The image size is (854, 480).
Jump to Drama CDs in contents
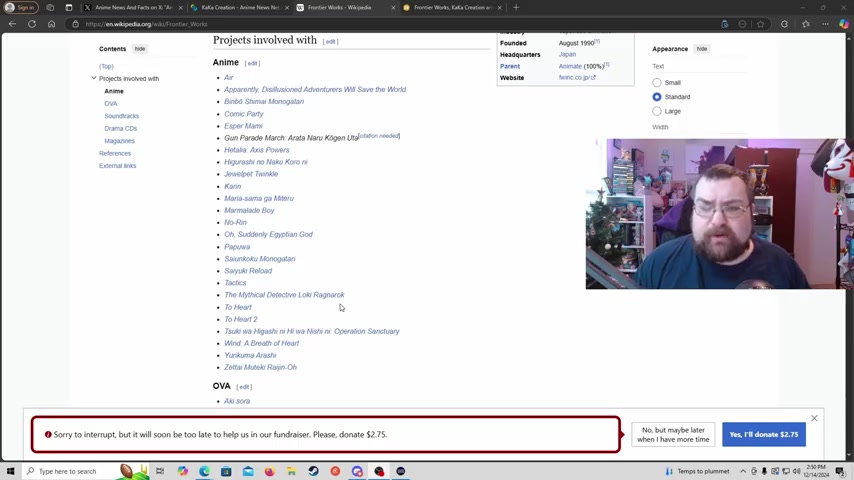[120, 129]
